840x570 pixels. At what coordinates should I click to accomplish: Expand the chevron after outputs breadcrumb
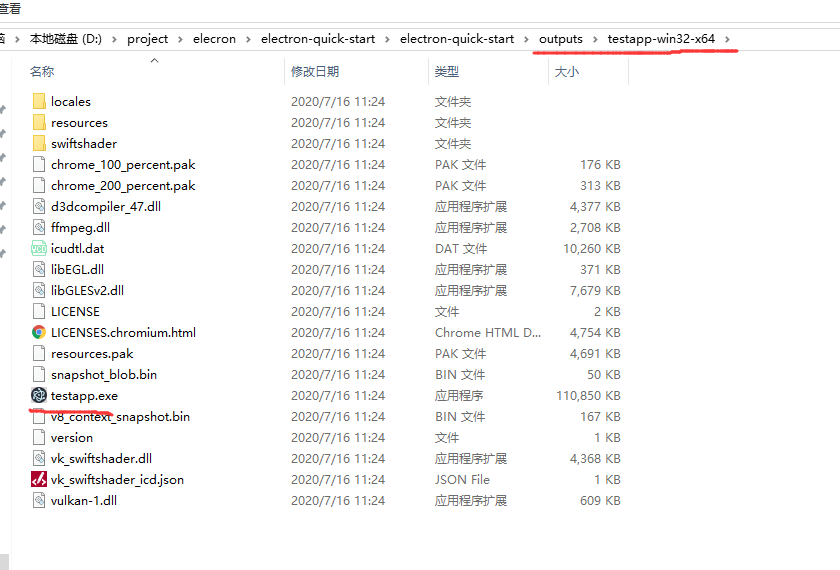point(595,39)
